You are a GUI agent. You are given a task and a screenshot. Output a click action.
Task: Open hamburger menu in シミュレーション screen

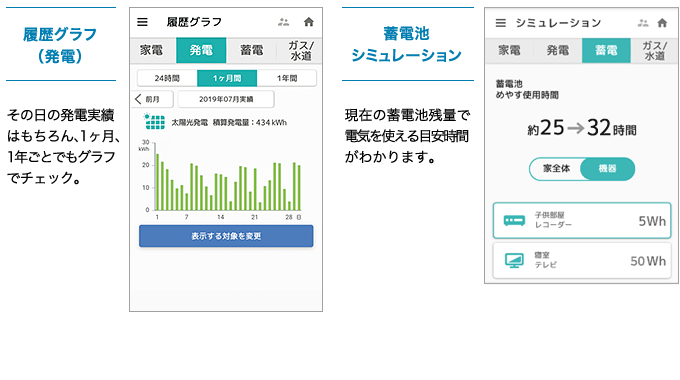(500, 23)
